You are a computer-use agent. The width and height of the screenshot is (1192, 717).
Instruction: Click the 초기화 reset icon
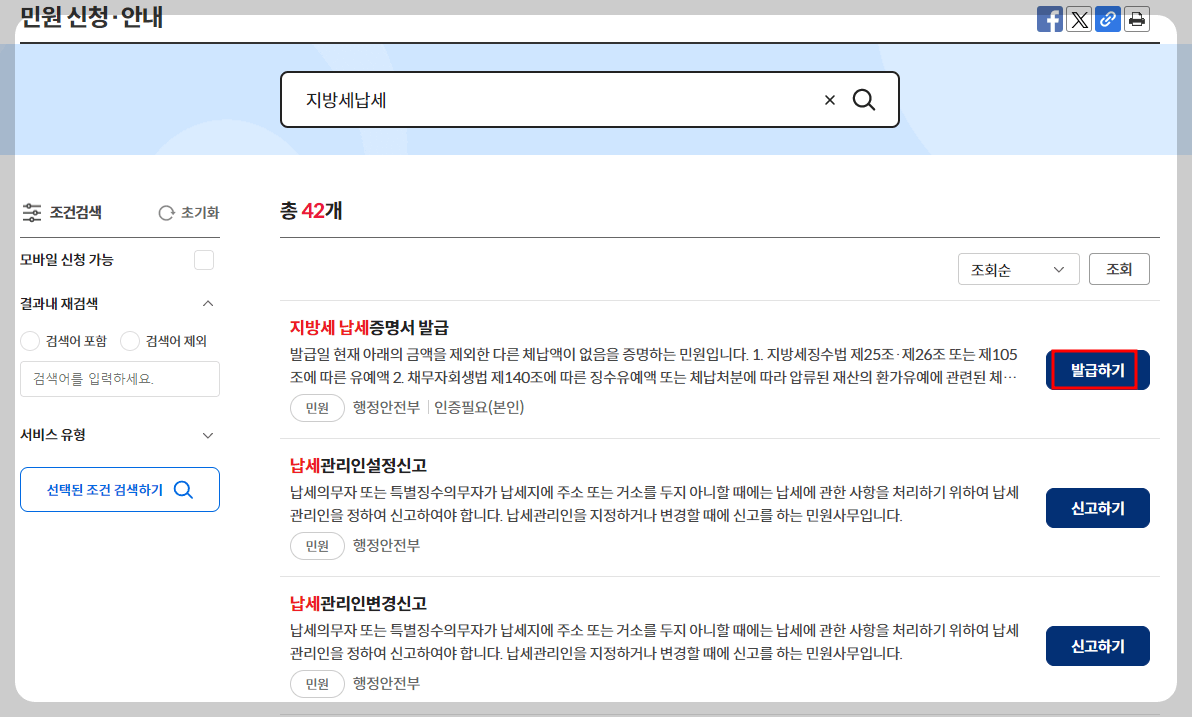163,212
